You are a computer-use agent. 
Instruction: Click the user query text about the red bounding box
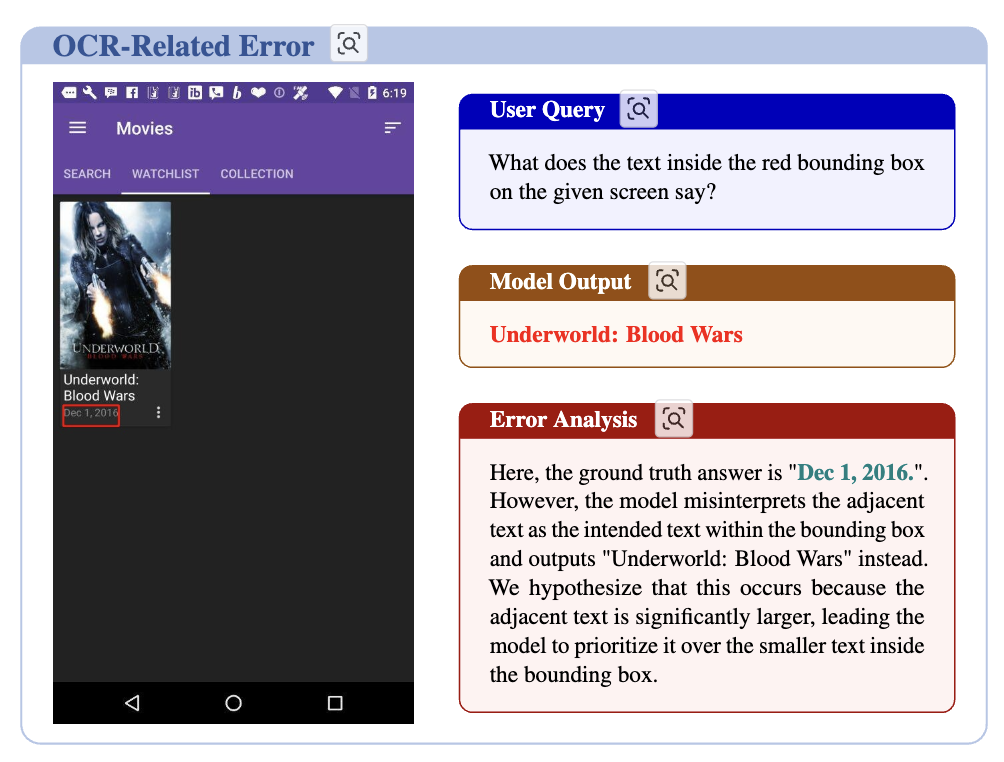pyautogui.click(x=707, y=177)
